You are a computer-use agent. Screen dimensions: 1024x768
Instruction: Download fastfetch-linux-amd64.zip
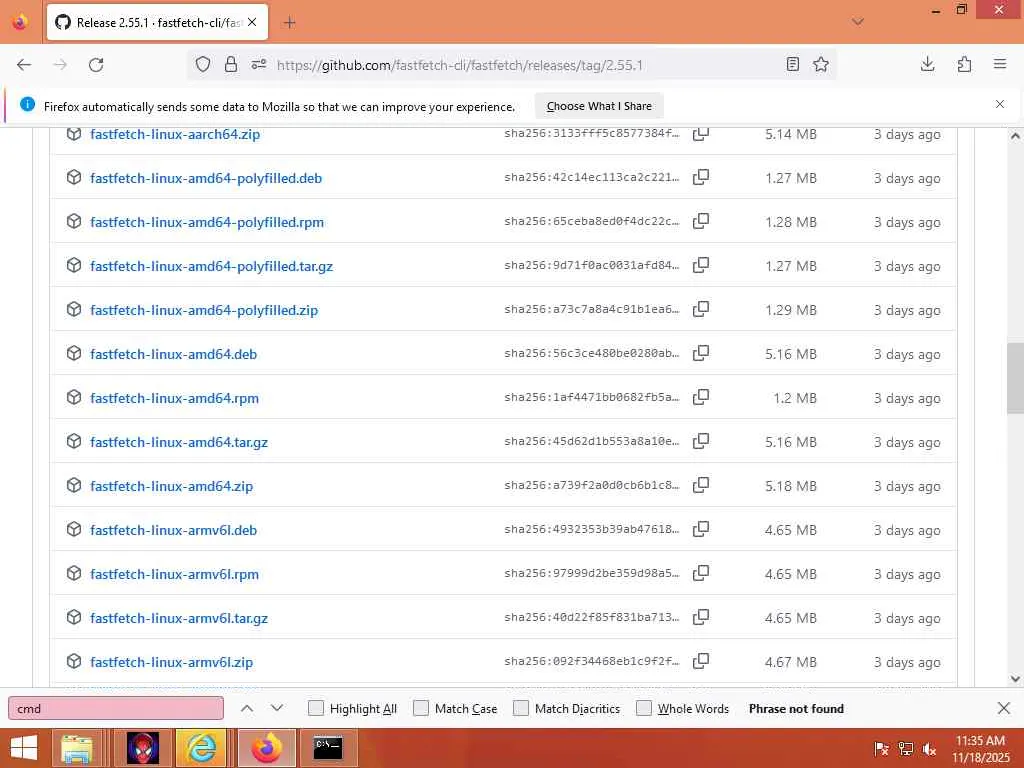171,486
